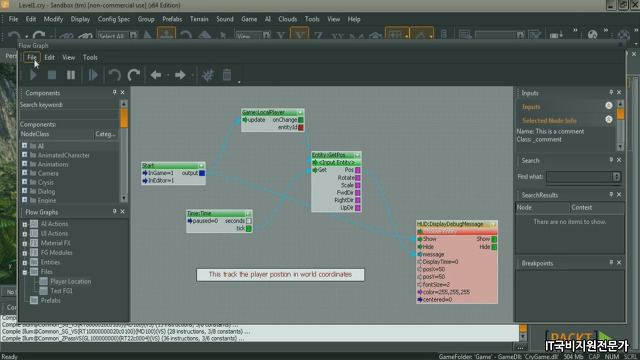
Task: Close the SearchResults panel
Action: pyautogui.click(x=619, y=195)
